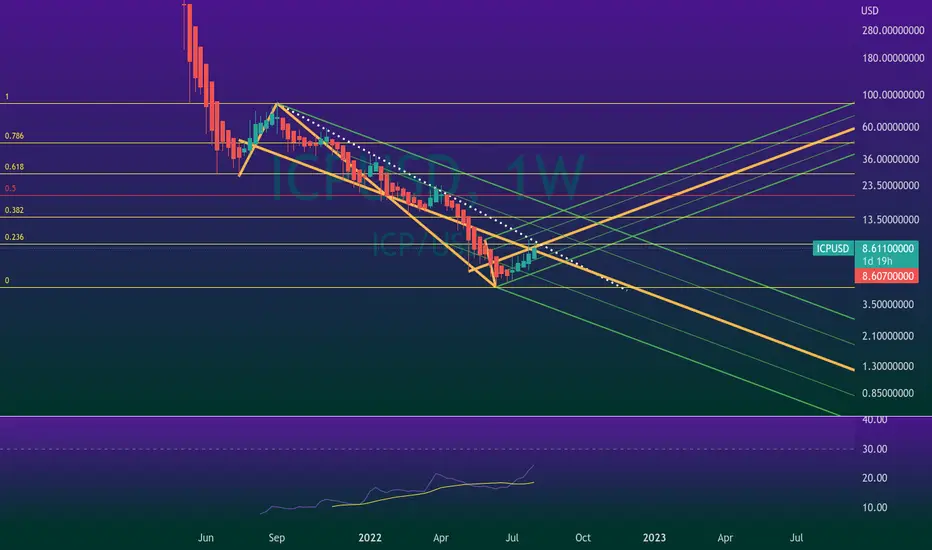The height and width of the screenshot is (550, 932).
Task: Select the Fibonacci 0.618 level label
Action: coord(14,166)
